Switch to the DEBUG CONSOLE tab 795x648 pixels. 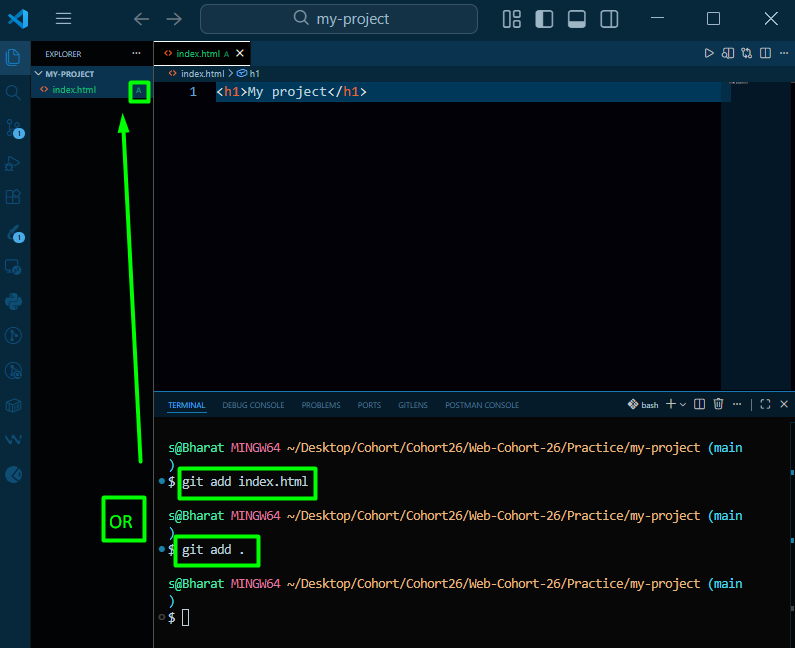253,405
